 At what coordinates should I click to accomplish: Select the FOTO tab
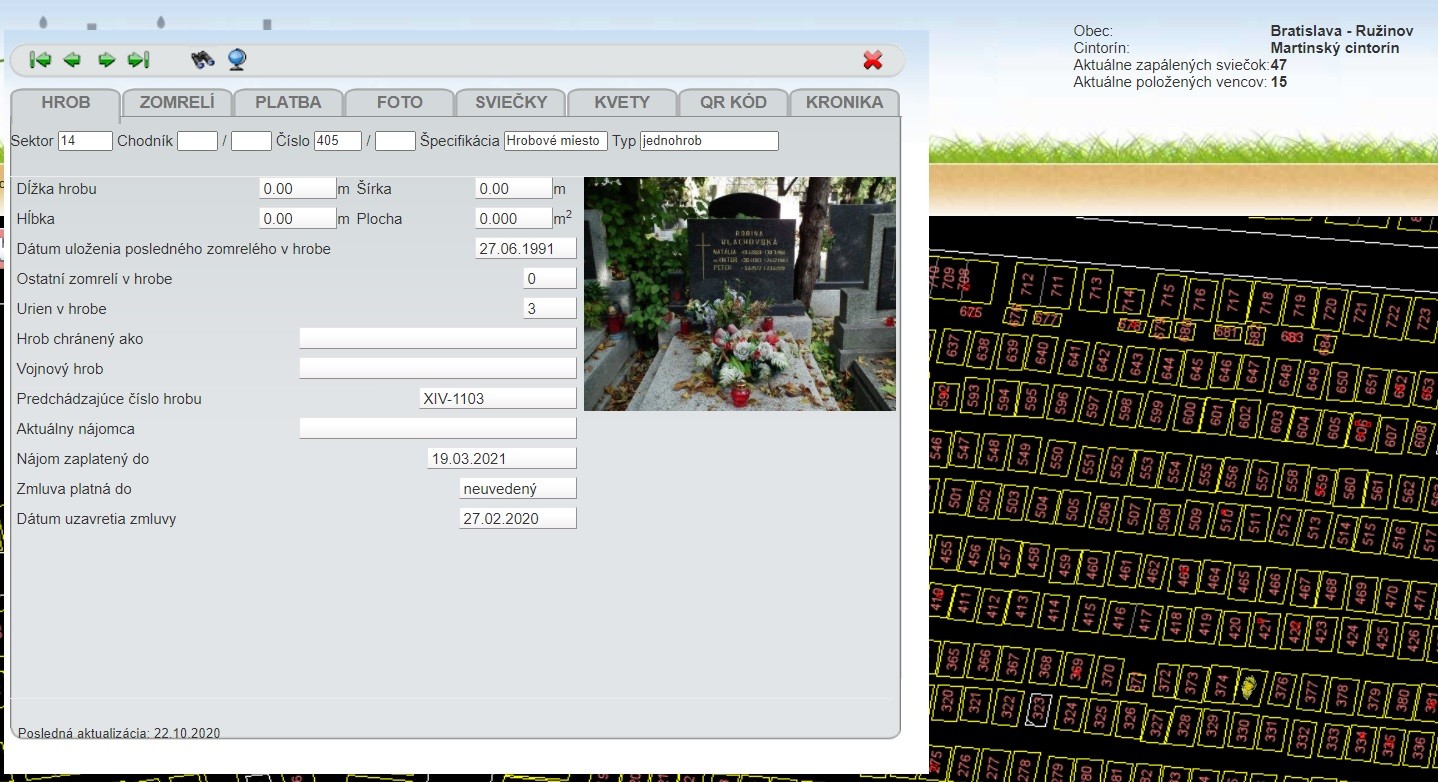point(400,102)
